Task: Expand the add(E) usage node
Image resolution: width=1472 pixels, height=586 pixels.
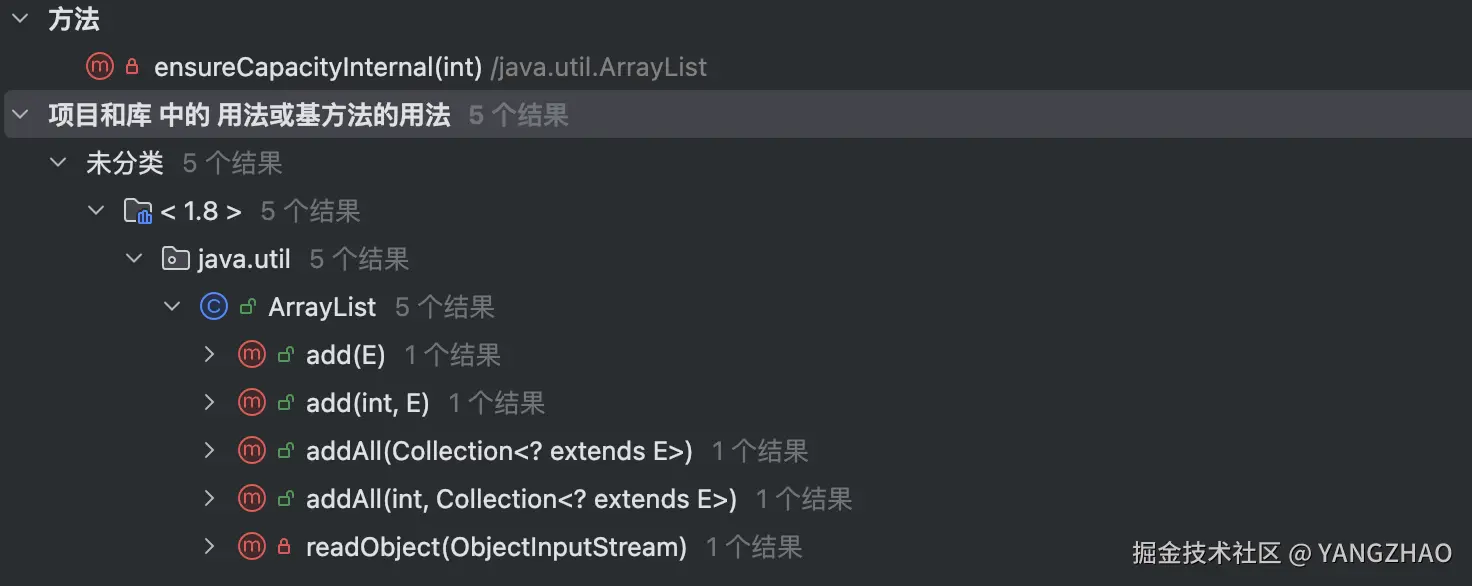Action: [x=210, y=355]
